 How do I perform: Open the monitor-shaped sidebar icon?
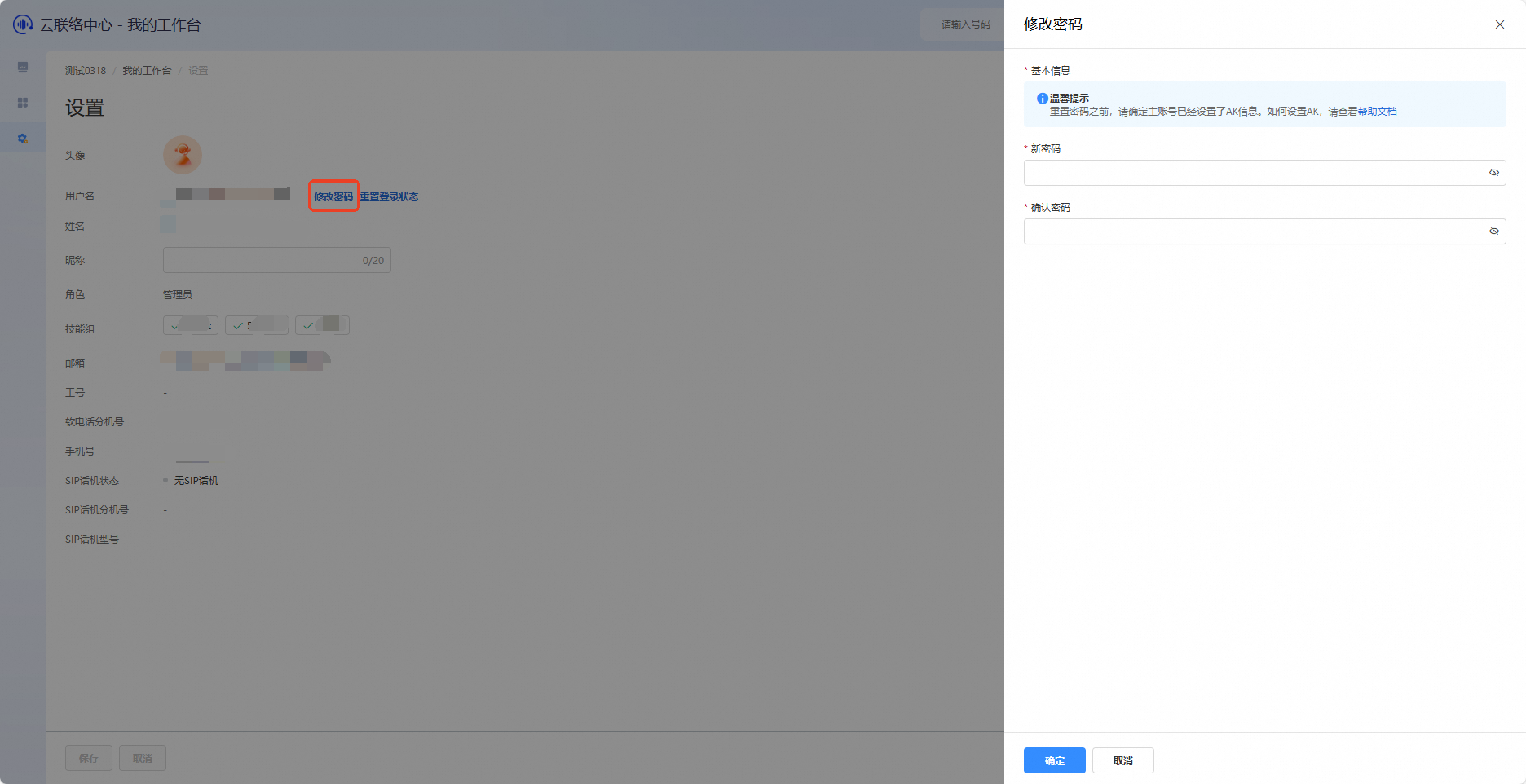pos(23,67)
